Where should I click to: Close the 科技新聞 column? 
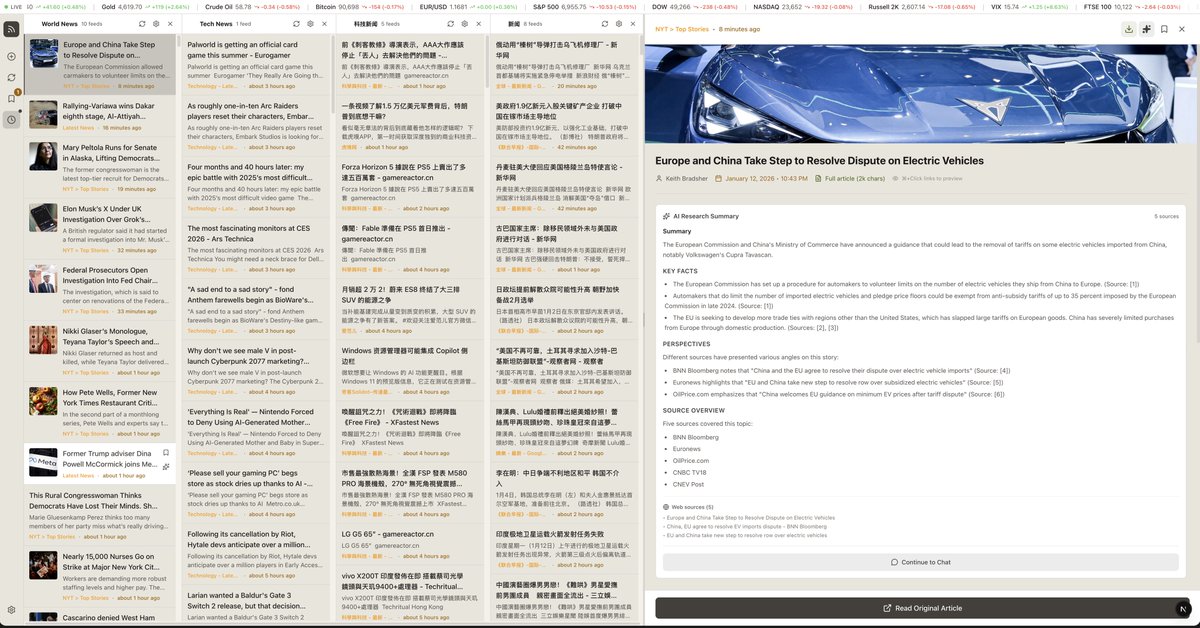click(479, 23)
